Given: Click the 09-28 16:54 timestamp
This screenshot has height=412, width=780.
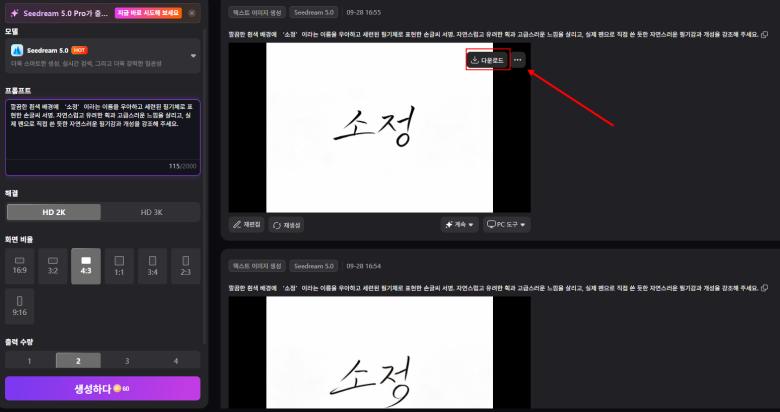Looking at the screenshot, I should 364,266.
